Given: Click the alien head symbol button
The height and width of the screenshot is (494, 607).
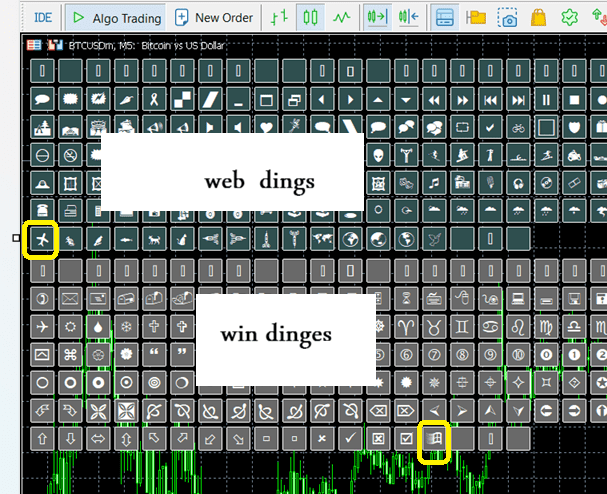Looking at the screenshot, I should [x=378, y=155].
